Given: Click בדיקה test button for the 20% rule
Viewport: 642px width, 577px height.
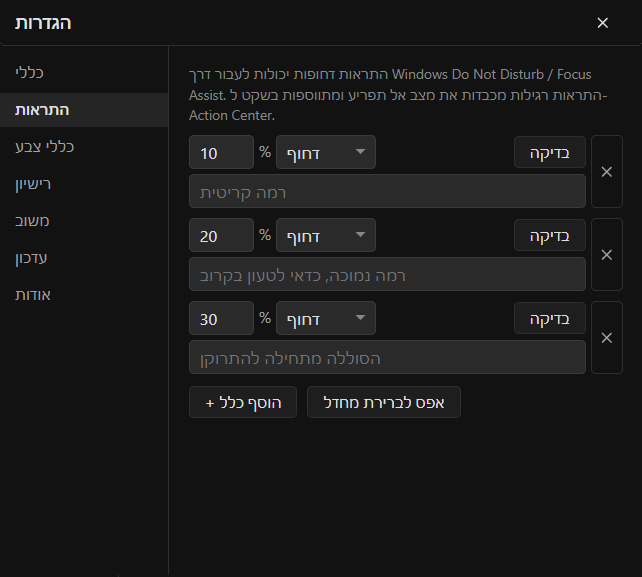Looking at the screenshot, I should click(x=549, y=235).
